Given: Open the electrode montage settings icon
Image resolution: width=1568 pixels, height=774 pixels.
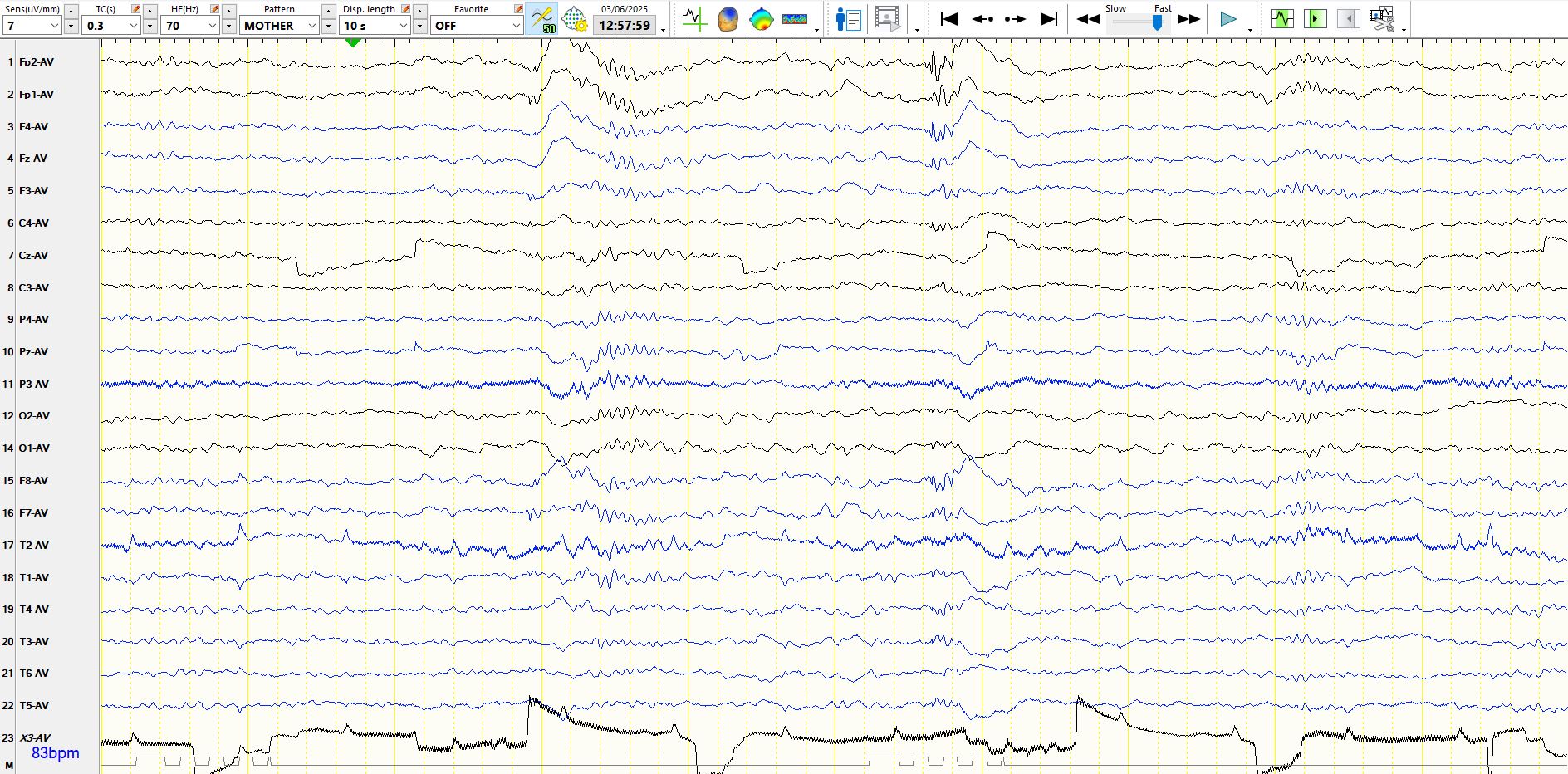Looking at the screenshot, I should click(575, 19).
